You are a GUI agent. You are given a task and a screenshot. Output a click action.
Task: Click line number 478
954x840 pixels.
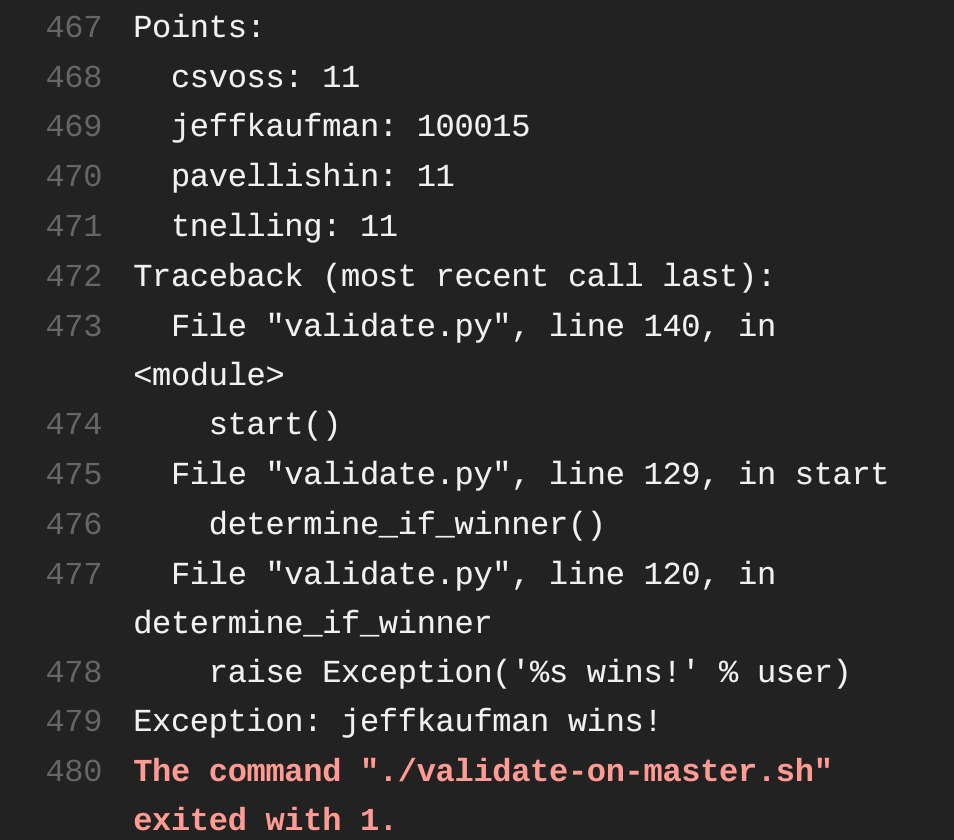coord(73,673)
